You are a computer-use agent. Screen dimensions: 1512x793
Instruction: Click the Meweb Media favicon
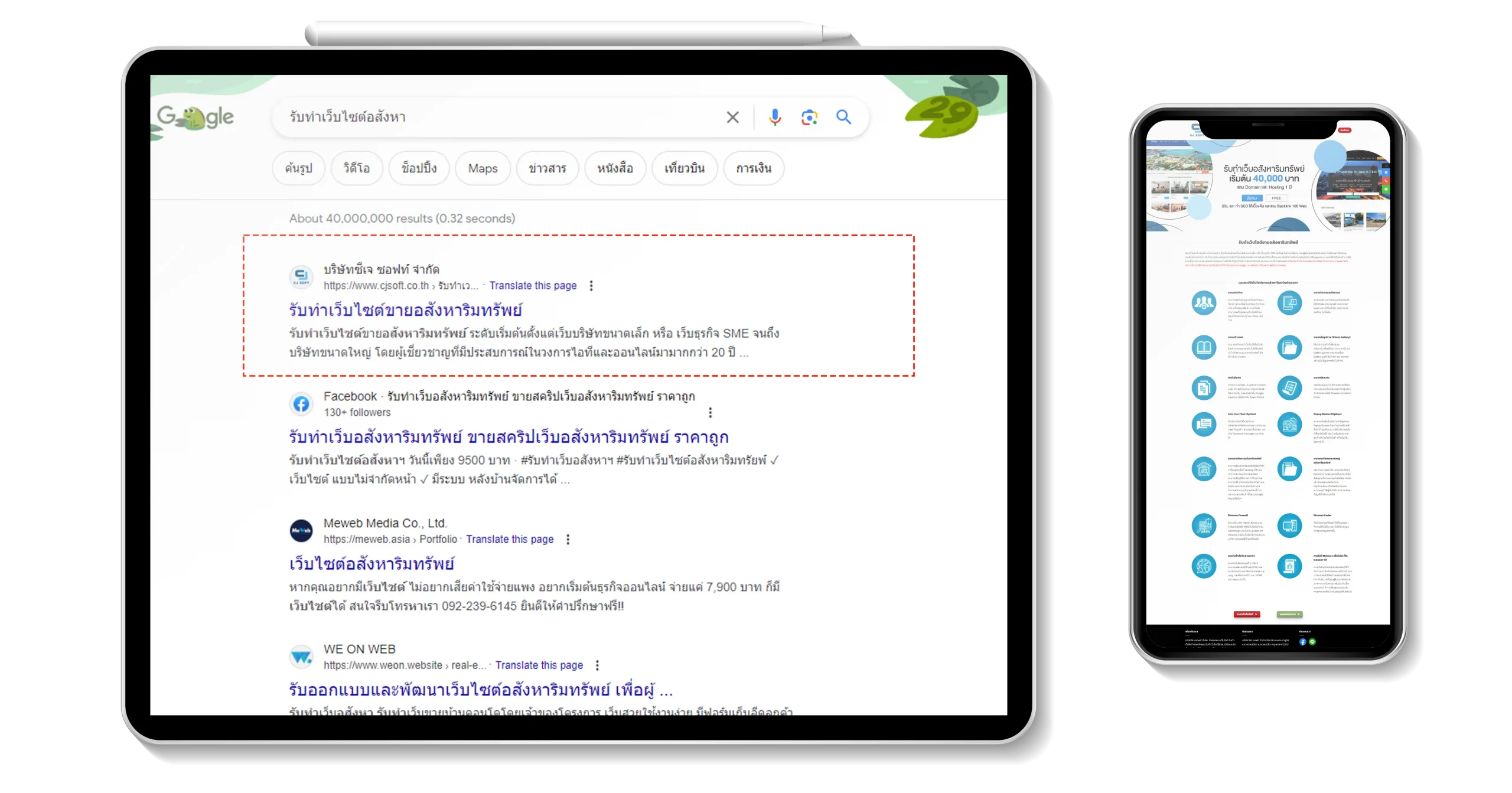pos(301,530)
